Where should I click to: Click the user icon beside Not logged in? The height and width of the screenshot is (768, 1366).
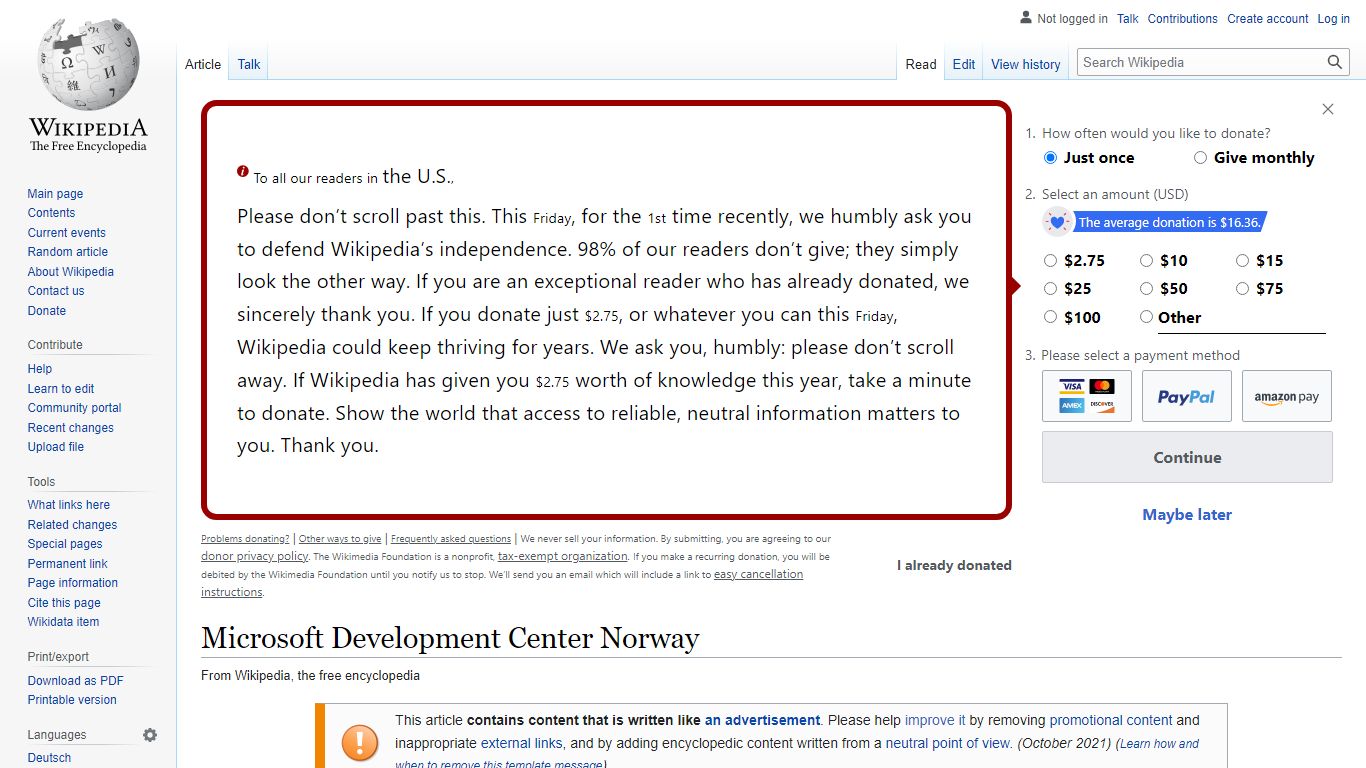click(1026, 17)
